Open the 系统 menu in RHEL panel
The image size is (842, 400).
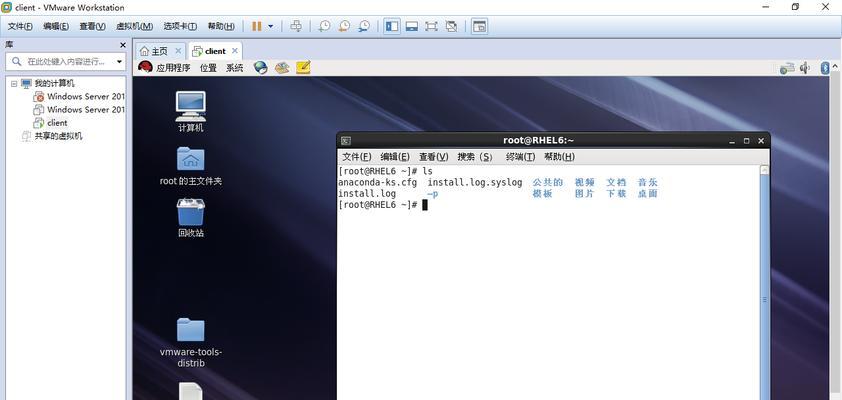(234, 68)
